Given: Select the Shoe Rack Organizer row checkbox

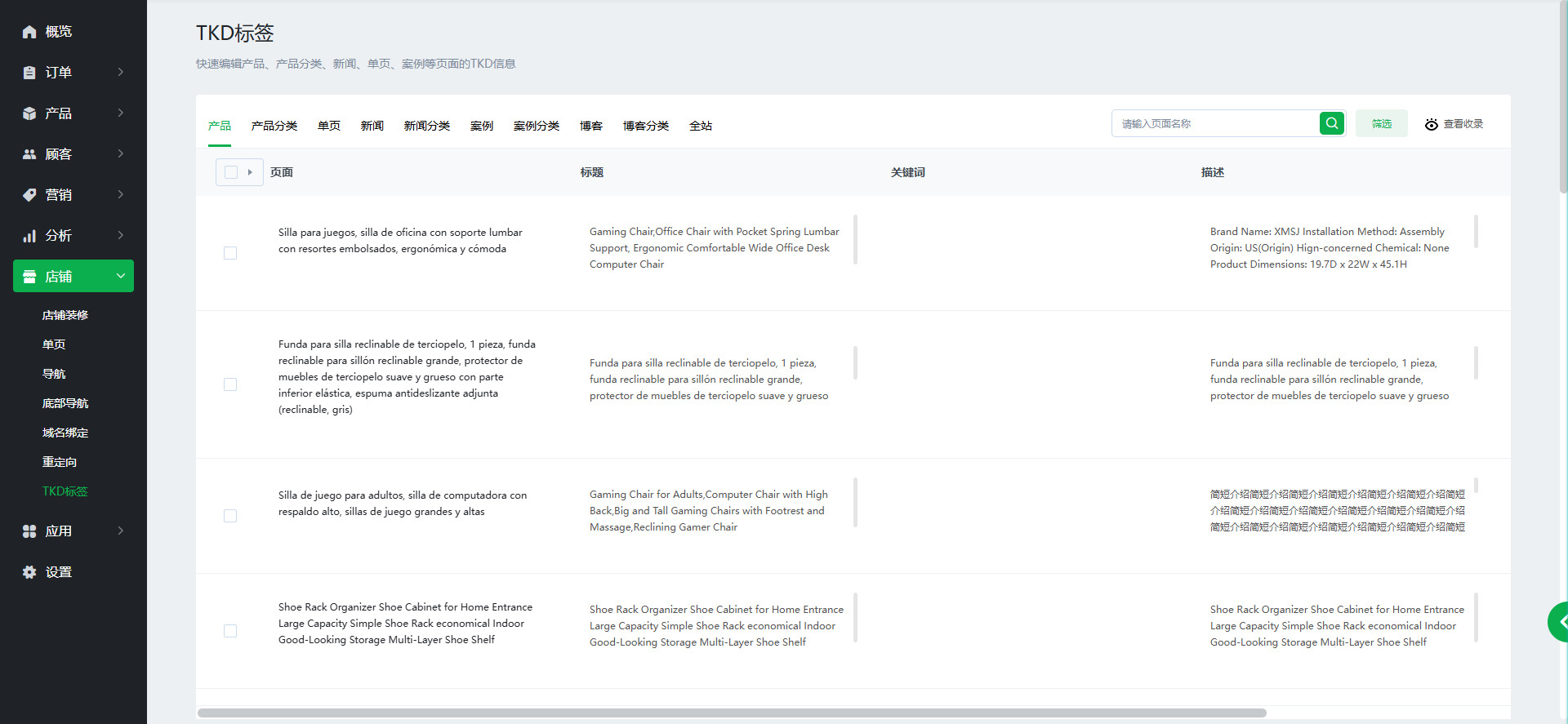Looking at the screenshot, I should coord(230,631).
